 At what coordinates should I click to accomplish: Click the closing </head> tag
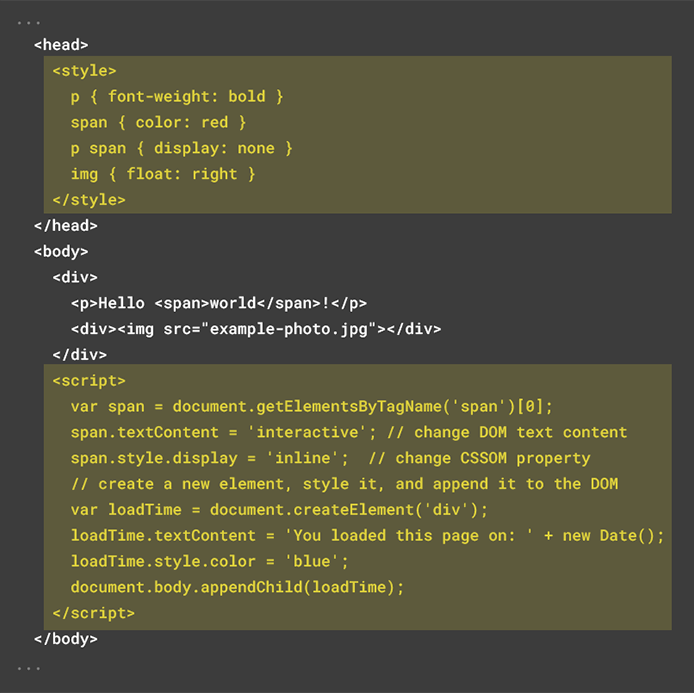pos(66,226)
